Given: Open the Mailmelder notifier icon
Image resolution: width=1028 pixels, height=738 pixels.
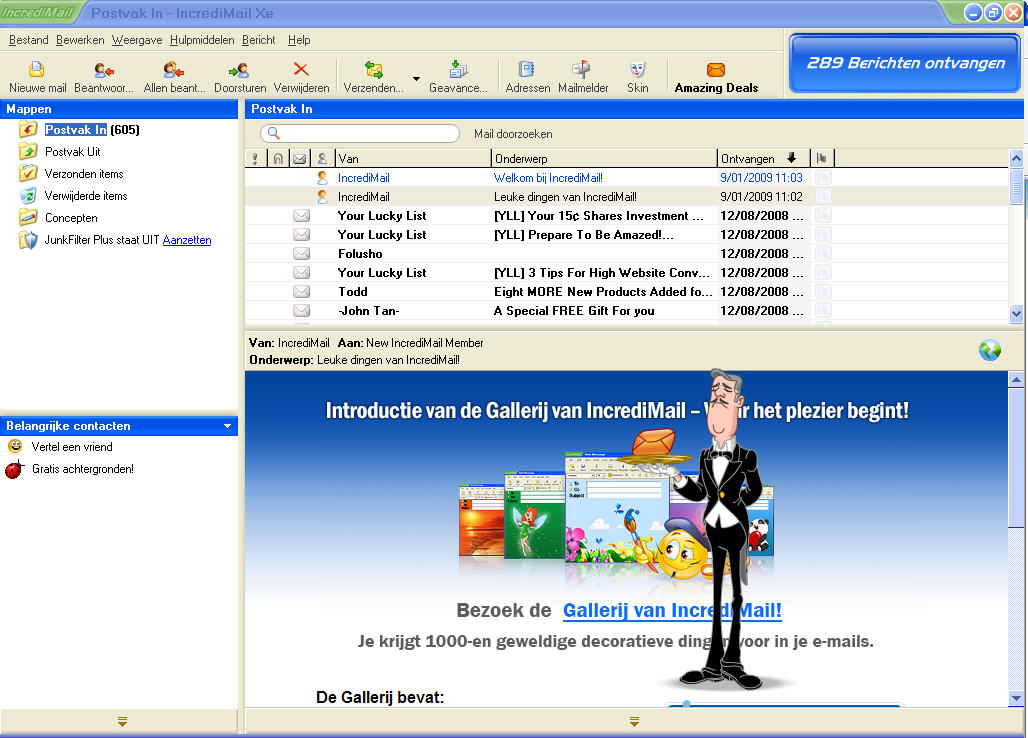Looking at the screenshot, I should tap(582, 69).
